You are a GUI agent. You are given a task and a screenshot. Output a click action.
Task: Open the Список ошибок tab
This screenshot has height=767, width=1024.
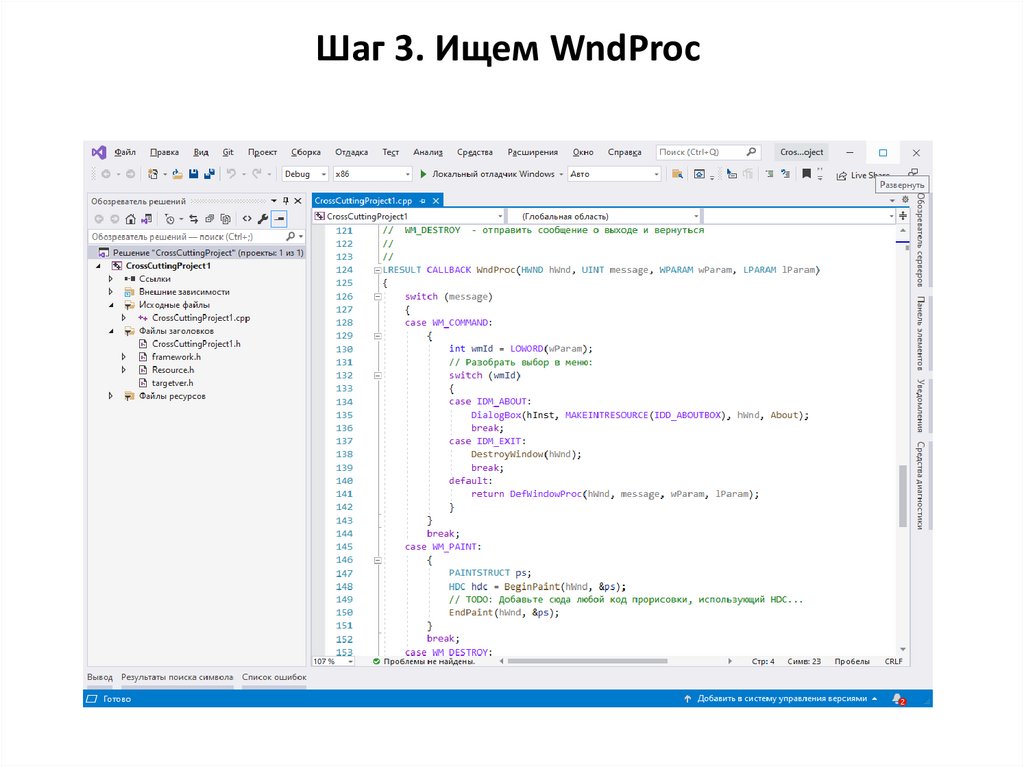(x=274, y=677)
